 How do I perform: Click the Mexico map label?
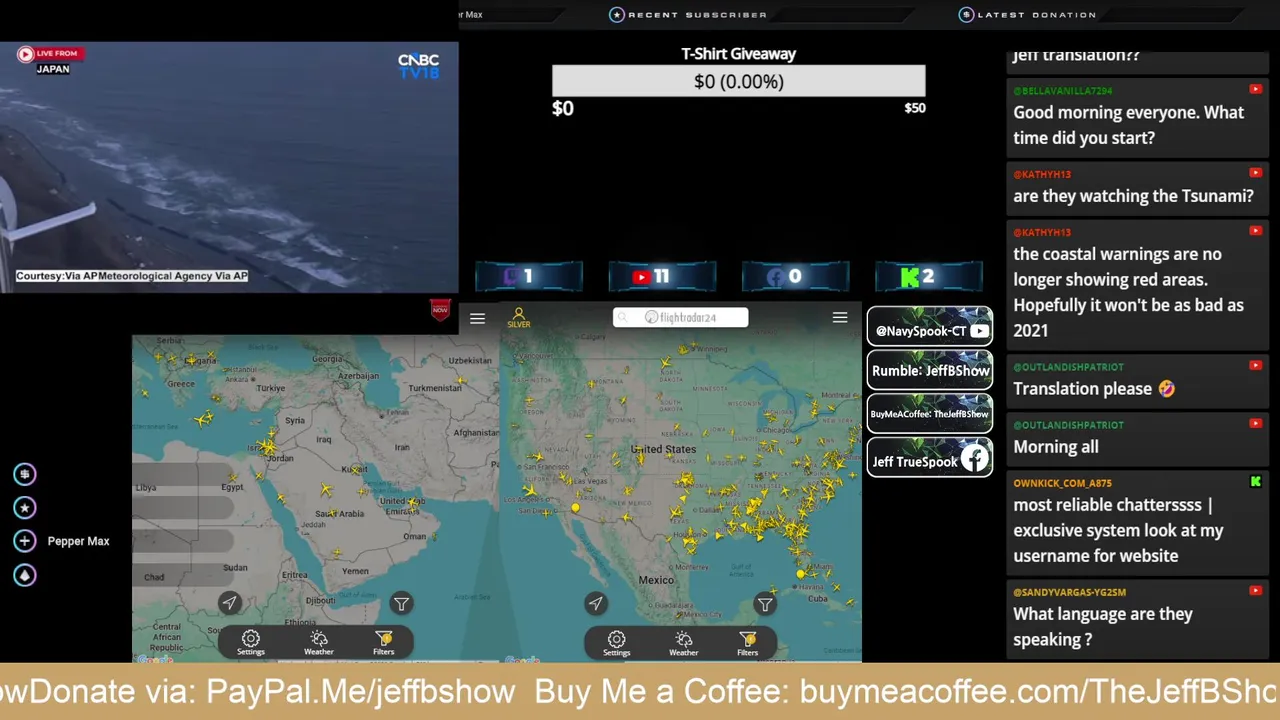(x=656, y=580)
